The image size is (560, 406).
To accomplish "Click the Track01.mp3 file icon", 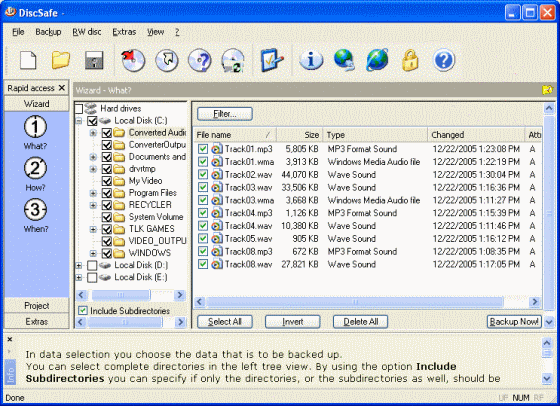I will pos(216,149).
